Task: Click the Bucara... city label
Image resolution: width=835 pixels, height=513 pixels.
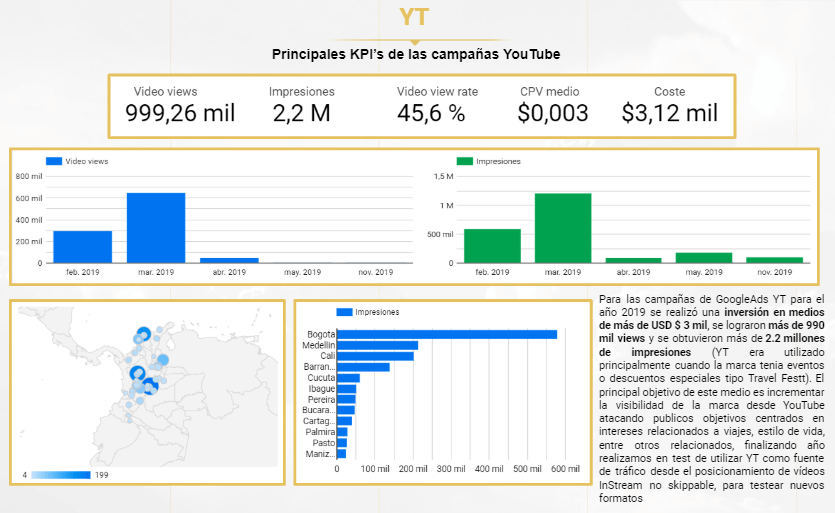Action: (x=318, y=410)
